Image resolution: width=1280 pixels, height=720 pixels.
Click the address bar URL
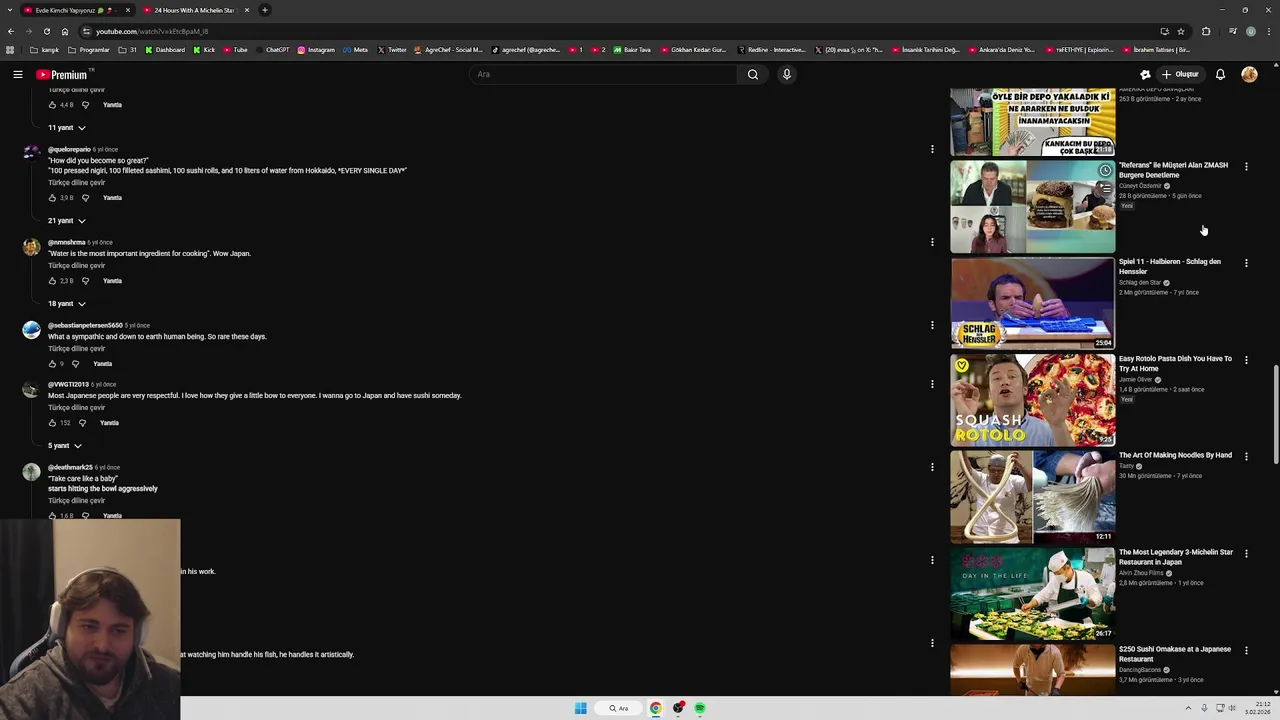click(x=152, y=31)
